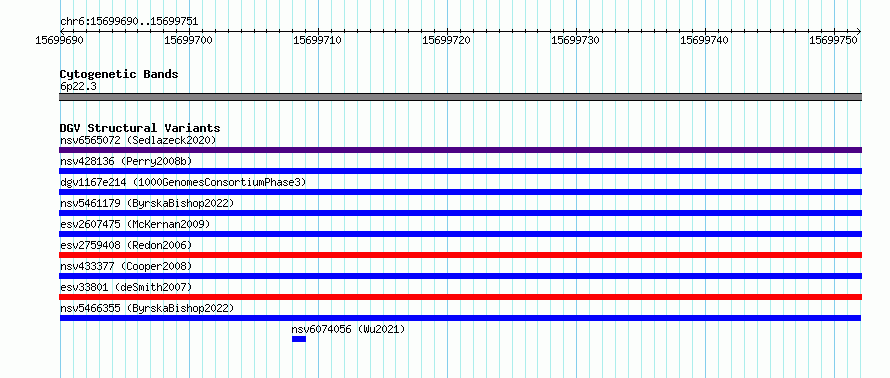This screenshot has height=378, width=890.
Task: Click the blue esv2607475 variant bar
Action: coord(460,234)
